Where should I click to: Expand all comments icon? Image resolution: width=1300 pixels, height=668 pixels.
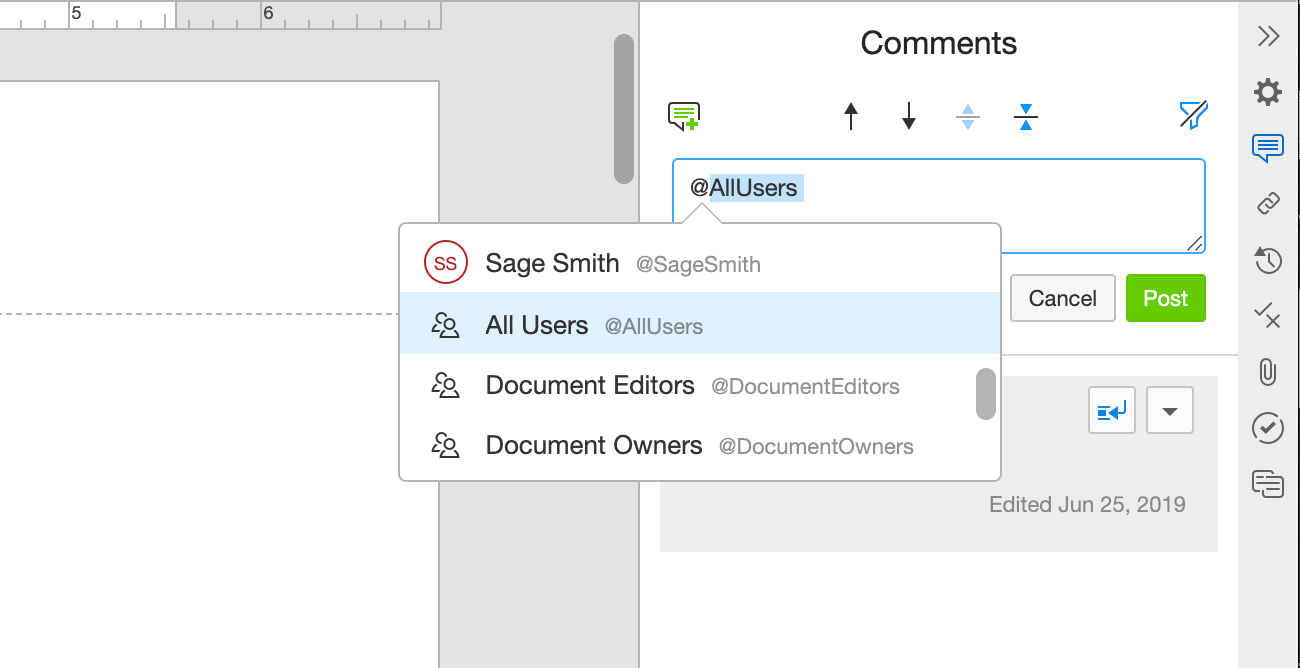pos(967,117)
